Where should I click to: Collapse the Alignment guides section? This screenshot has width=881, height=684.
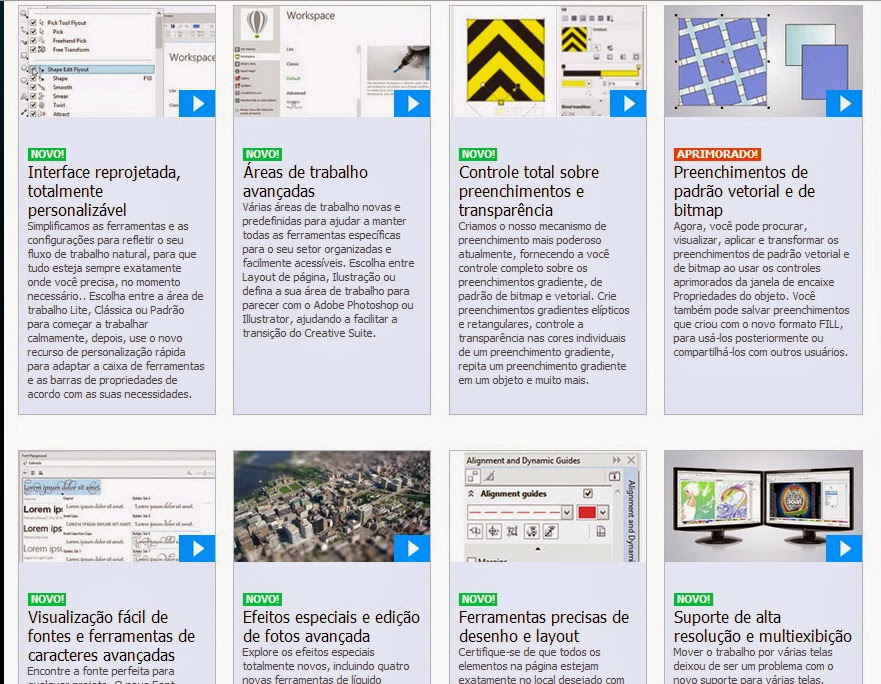[x=471, y=493]
